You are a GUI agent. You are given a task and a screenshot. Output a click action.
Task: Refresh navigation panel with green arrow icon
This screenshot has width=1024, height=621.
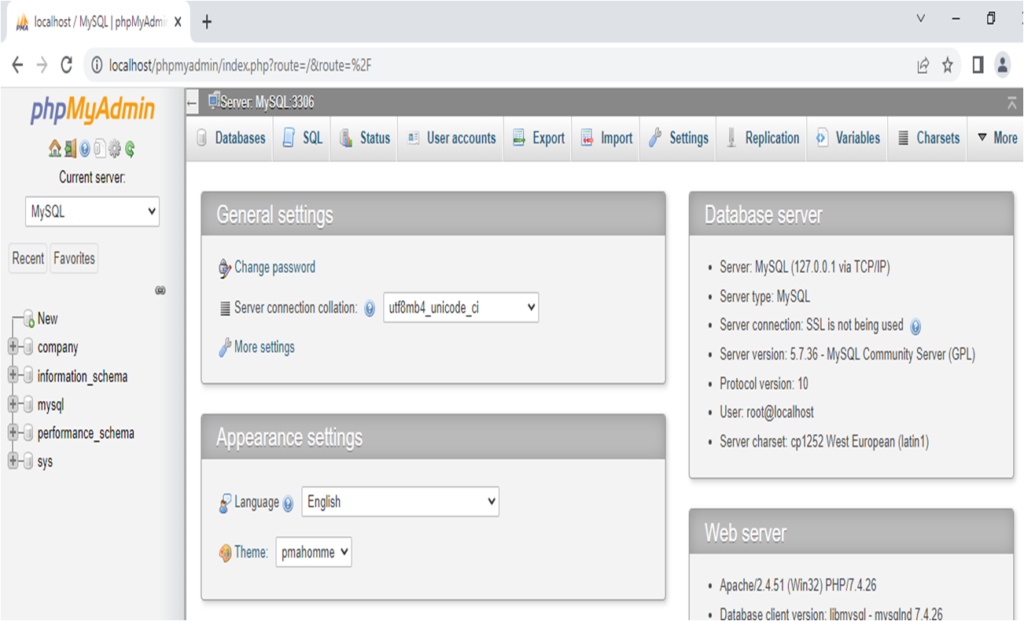click(131, 148)
